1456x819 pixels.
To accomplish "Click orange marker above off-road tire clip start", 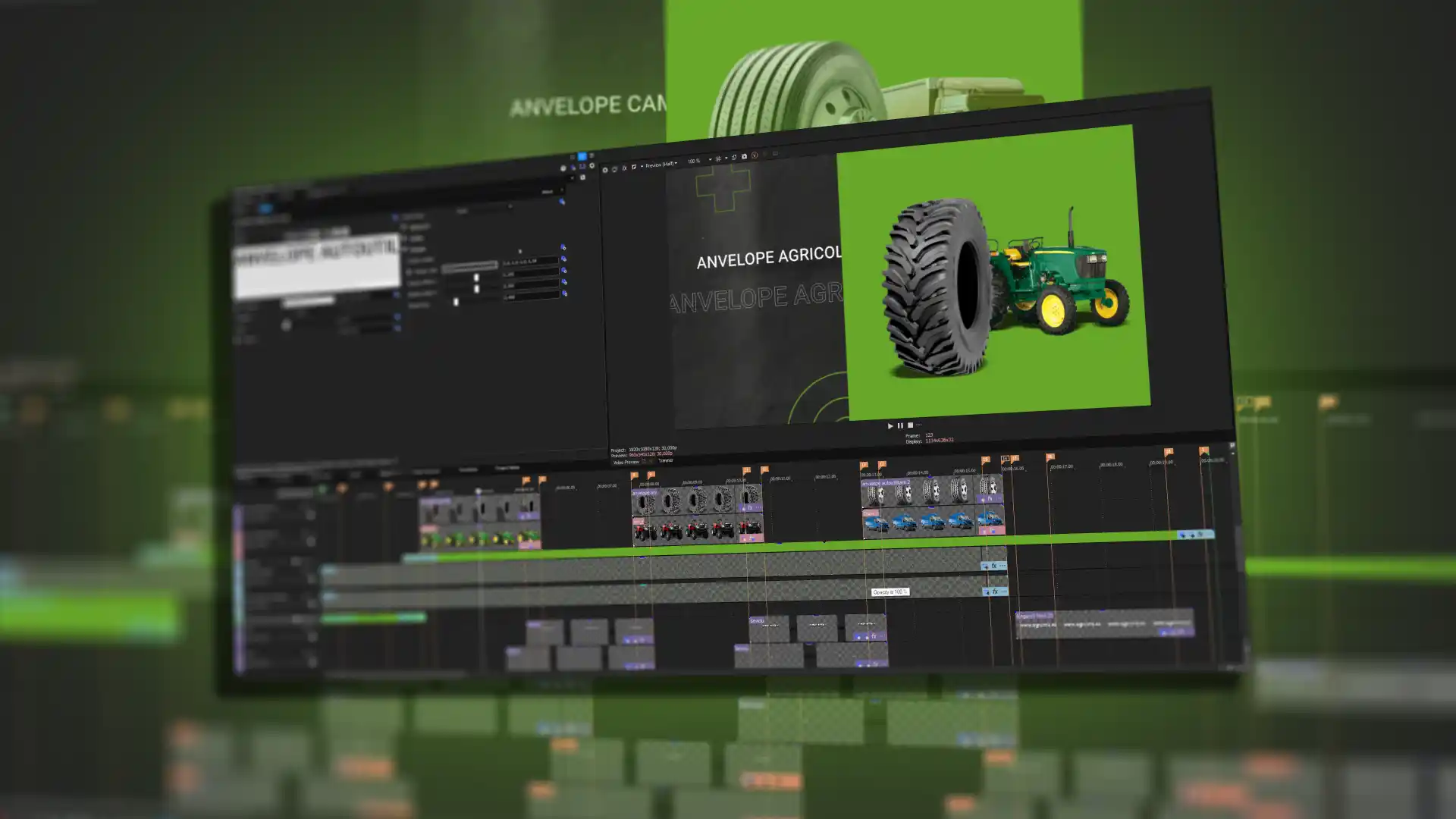I will (635, 476).
